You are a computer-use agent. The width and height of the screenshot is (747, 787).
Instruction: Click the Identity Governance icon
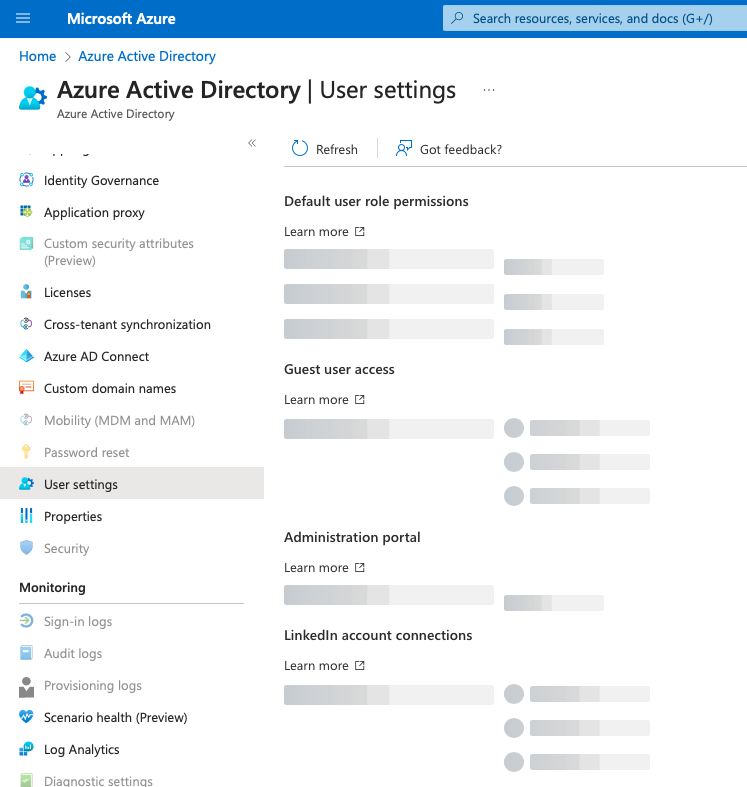tap(26, 180)
